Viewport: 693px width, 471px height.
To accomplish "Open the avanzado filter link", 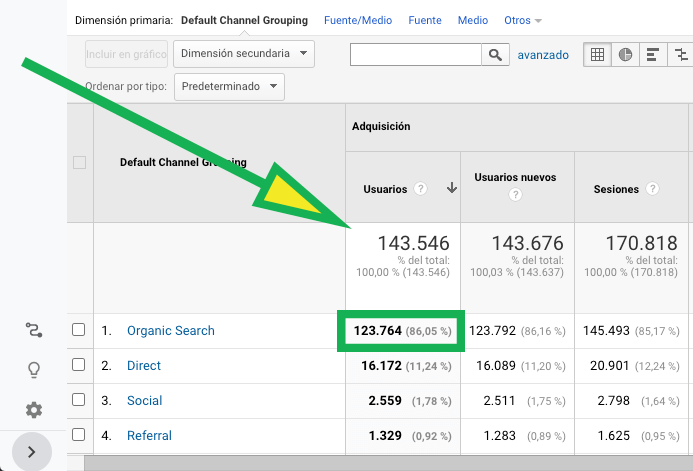I will point(543,55).
